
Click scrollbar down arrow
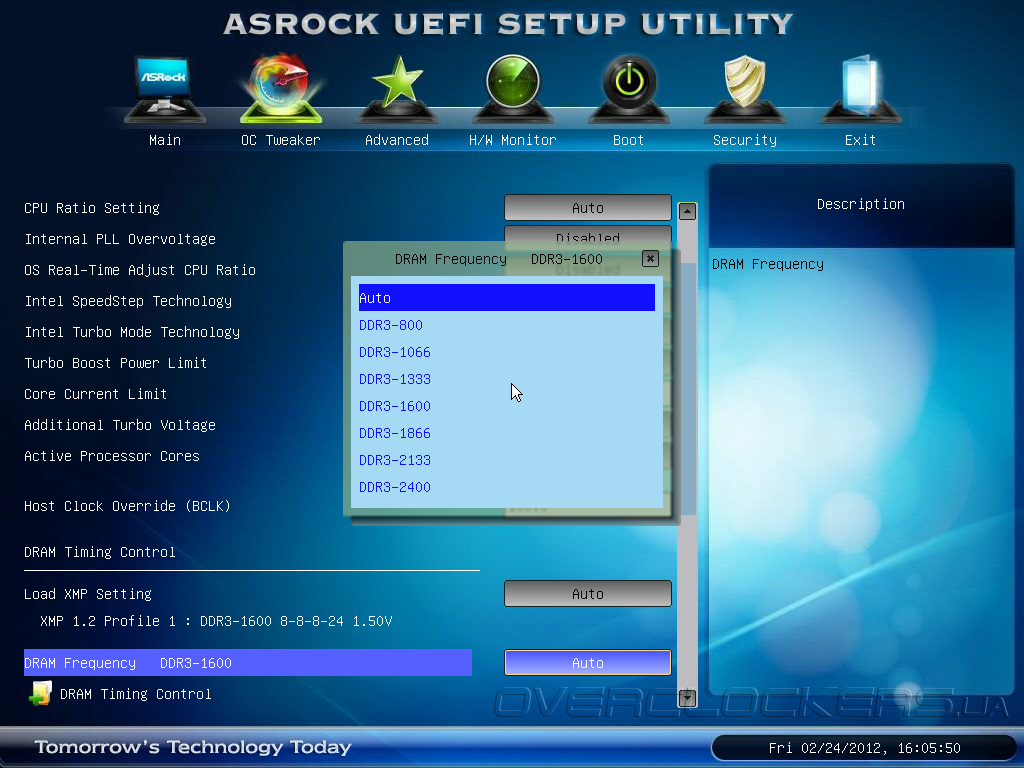[x=687, y=698]
